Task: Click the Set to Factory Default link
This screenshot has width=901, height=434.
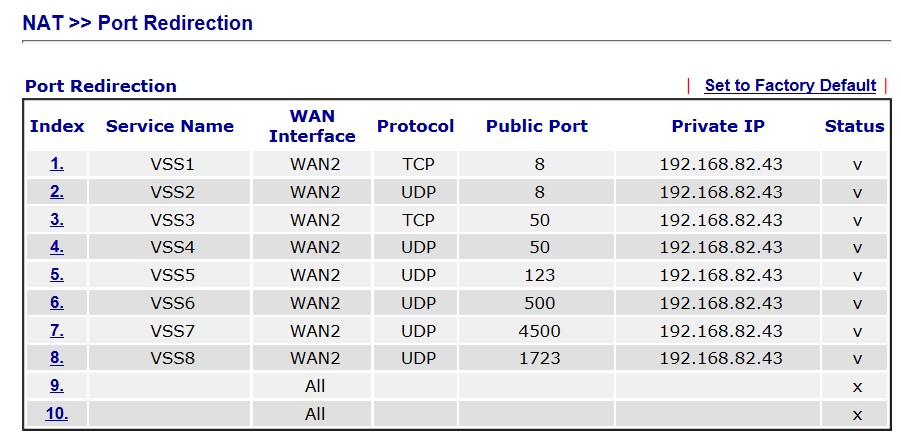Action: pyautogui.click(x=790, y=86)
